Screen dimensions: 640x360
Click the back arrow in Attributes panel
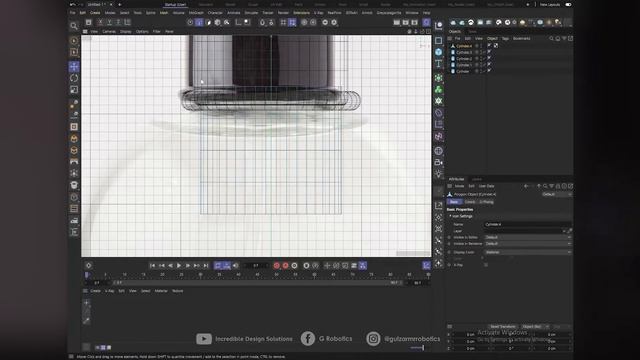click(526, 186)
